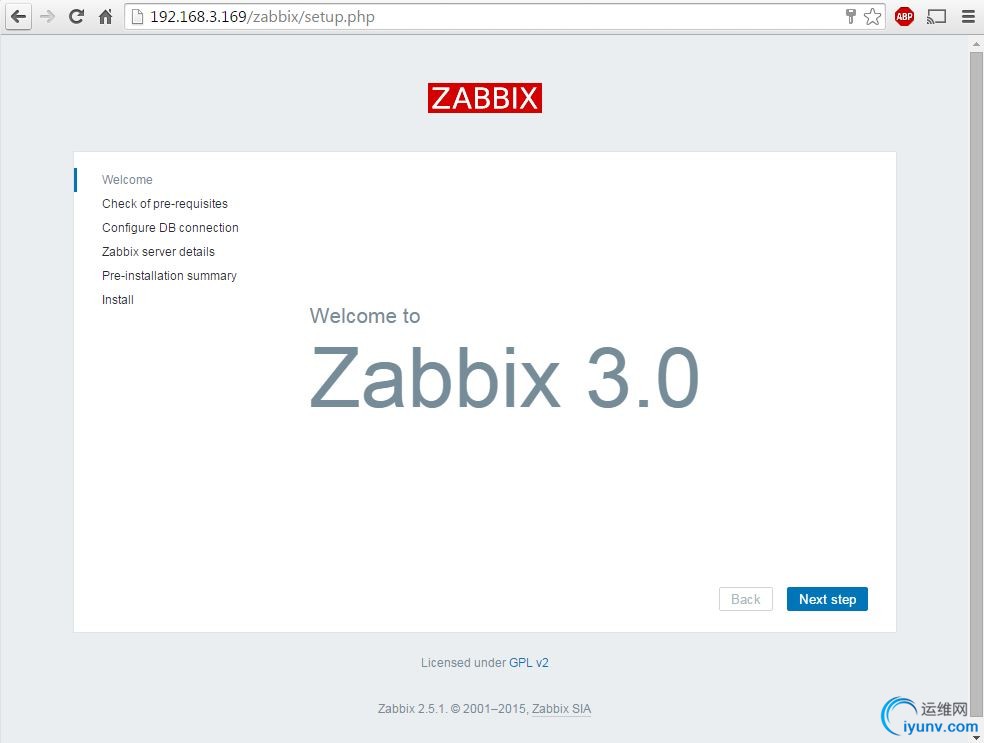Click the Zabbix 3.0 heading text
984x743 pixels.
point(504,378)
